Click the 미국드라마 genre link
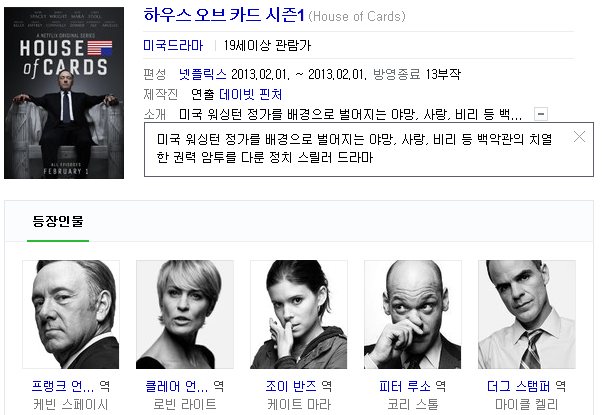Image resolution: width=602 pixels, height=415 pixels. click(x=173, y=45)
